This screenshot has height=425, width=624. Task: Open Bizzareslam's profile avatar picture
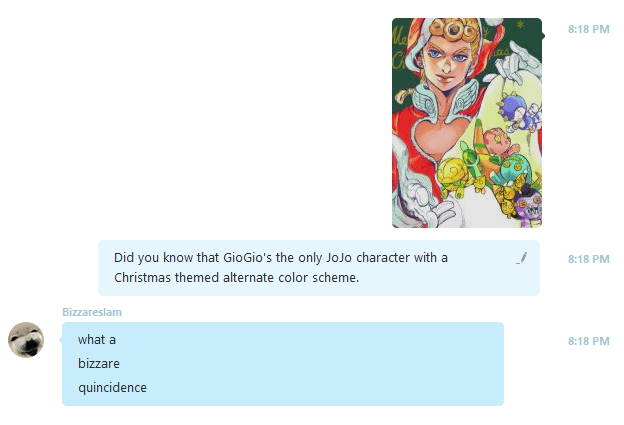click(x=25, y=340)
